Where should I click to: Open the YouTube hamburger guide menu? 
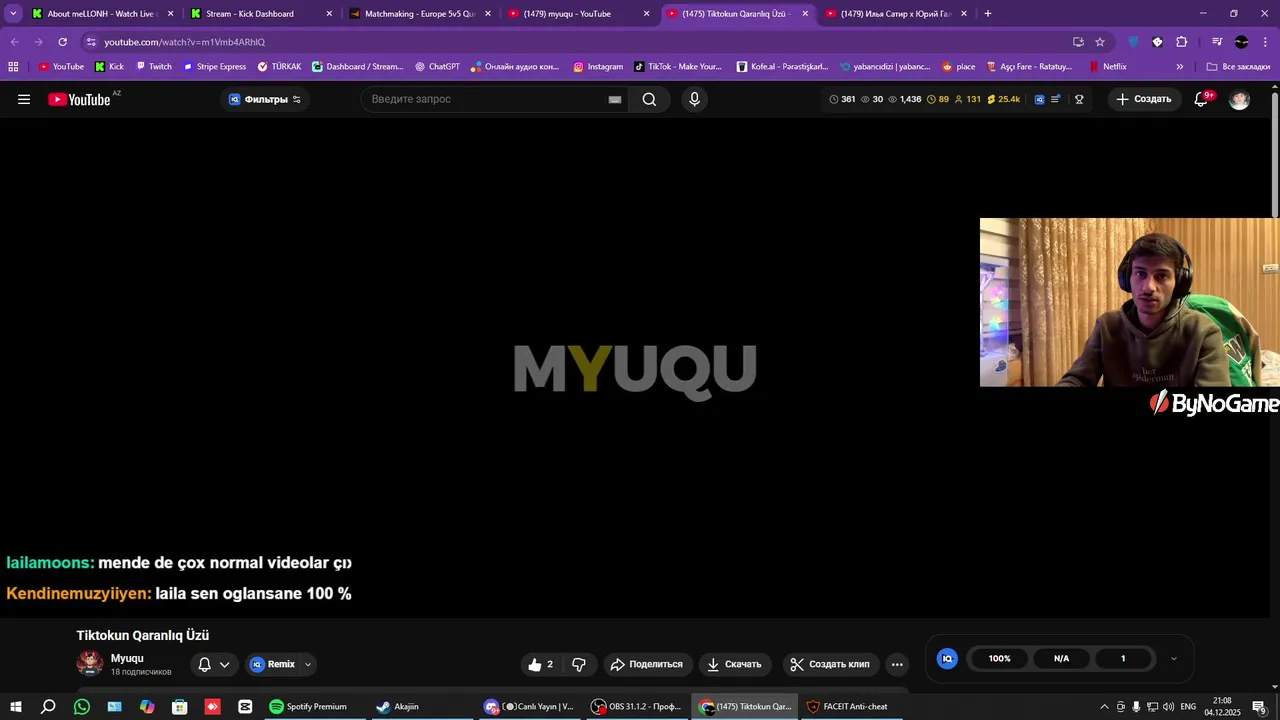[24, 99]
